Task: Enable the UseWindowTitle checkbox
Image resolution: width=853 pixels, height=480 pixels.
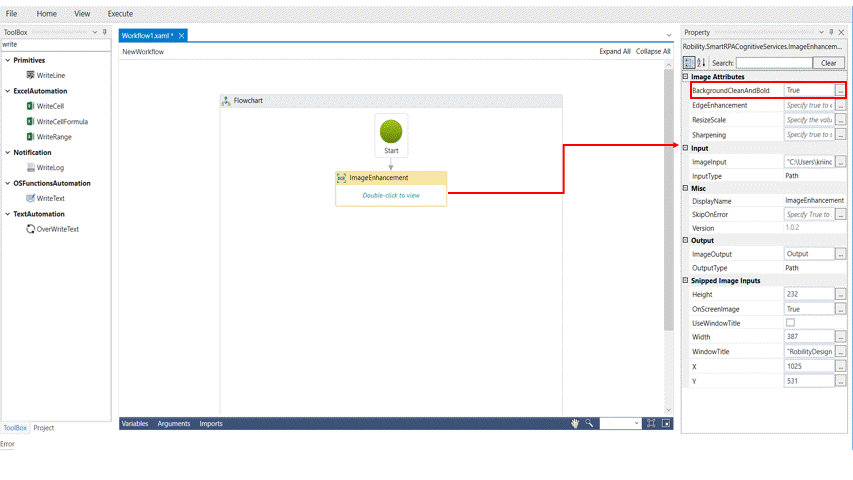Action: [x=791, y=323]
